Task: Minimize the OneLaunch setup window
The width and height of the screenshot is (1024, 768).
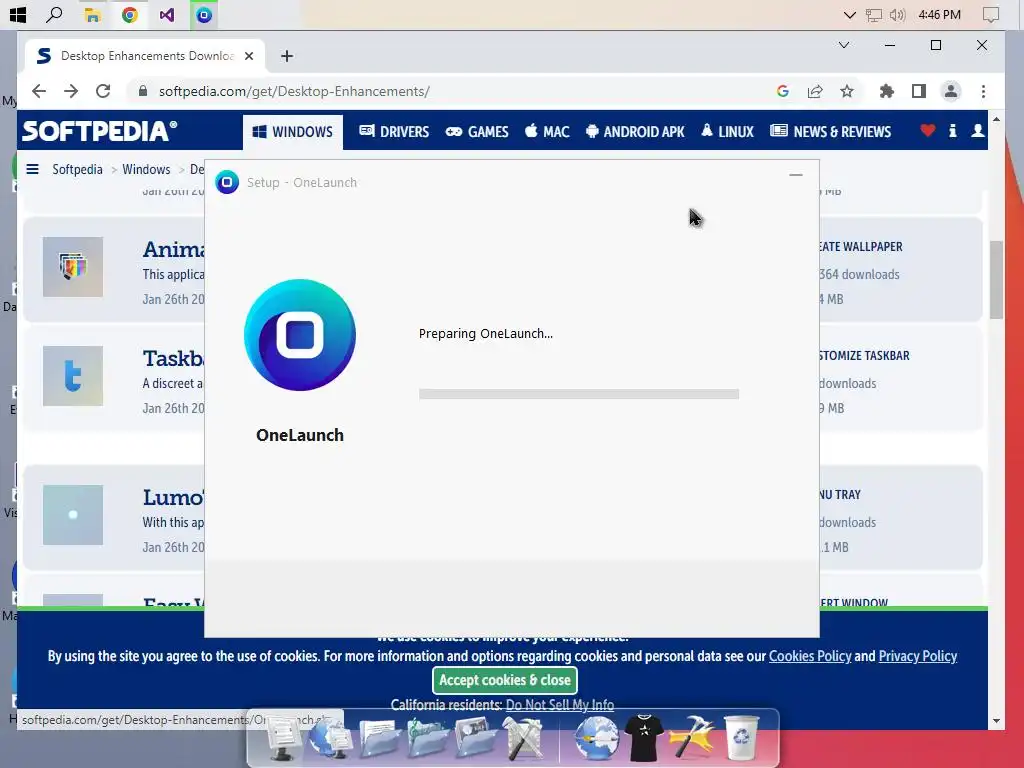Action: pyautogui.click(x=795, y=175)
